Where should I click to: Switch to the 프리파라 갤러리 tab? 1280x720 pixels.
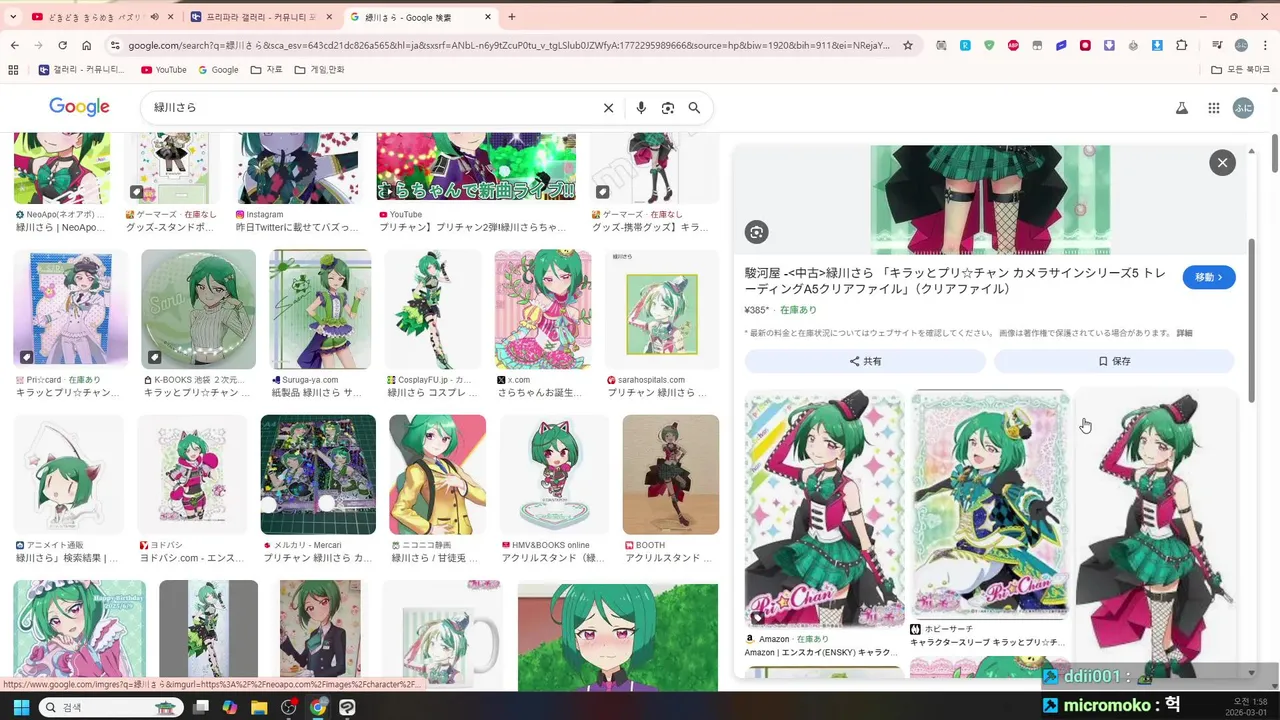tap(261, 17)
